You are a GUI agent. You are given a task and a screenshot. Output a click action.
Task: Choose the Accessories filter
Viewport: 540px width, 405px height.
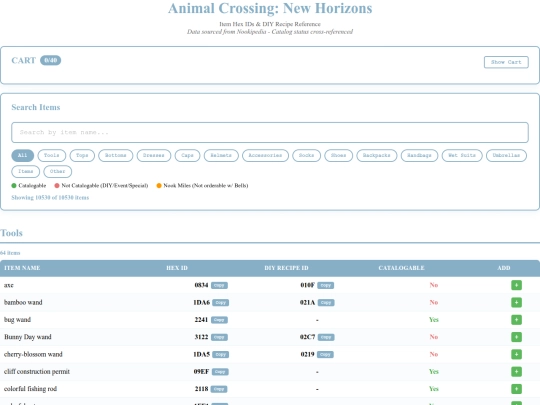coord(265,155)
